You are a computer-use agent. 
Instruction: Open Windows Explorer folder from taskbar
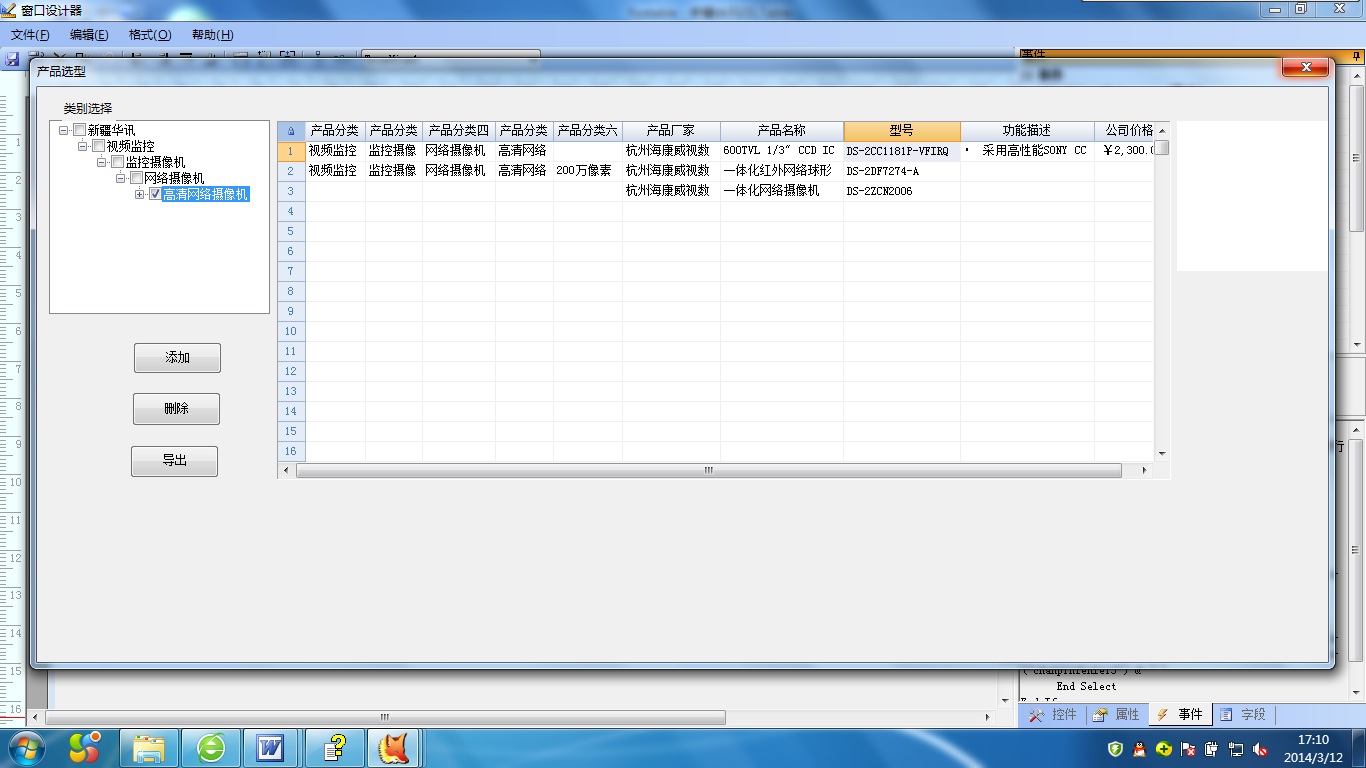click(x=149, y=748)
